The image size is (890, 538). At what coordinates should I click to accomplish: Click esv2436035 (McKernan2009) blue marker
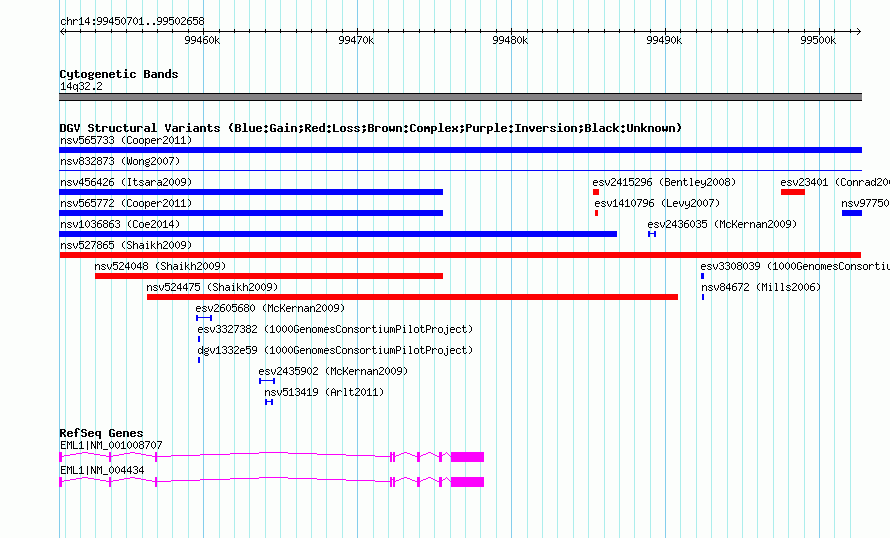pos(652,234)
